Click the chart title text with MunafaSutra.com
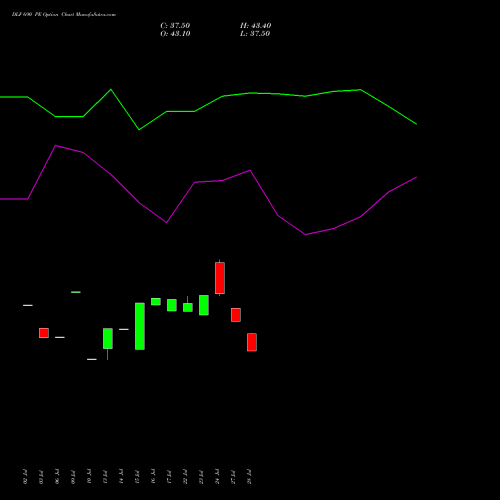This screenshot has width=500, height=500. pyautogui.click(x=64, y=15)
